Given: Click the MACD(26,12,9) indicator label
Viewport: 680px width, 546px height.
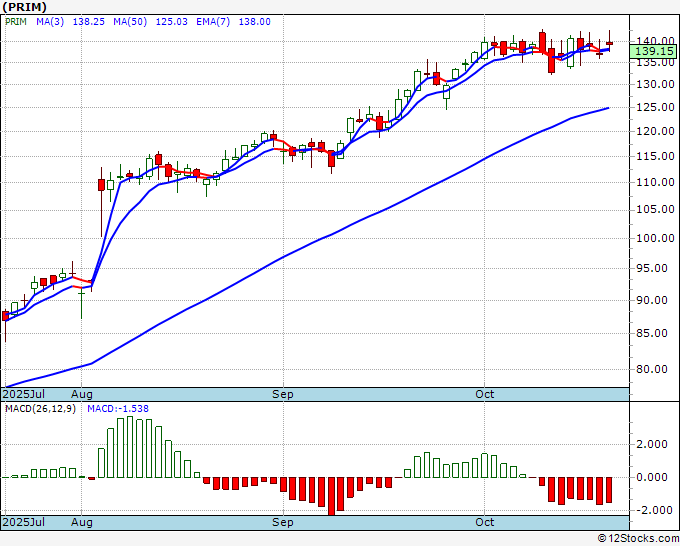Looking at the screenshot, I should [40, 409].
